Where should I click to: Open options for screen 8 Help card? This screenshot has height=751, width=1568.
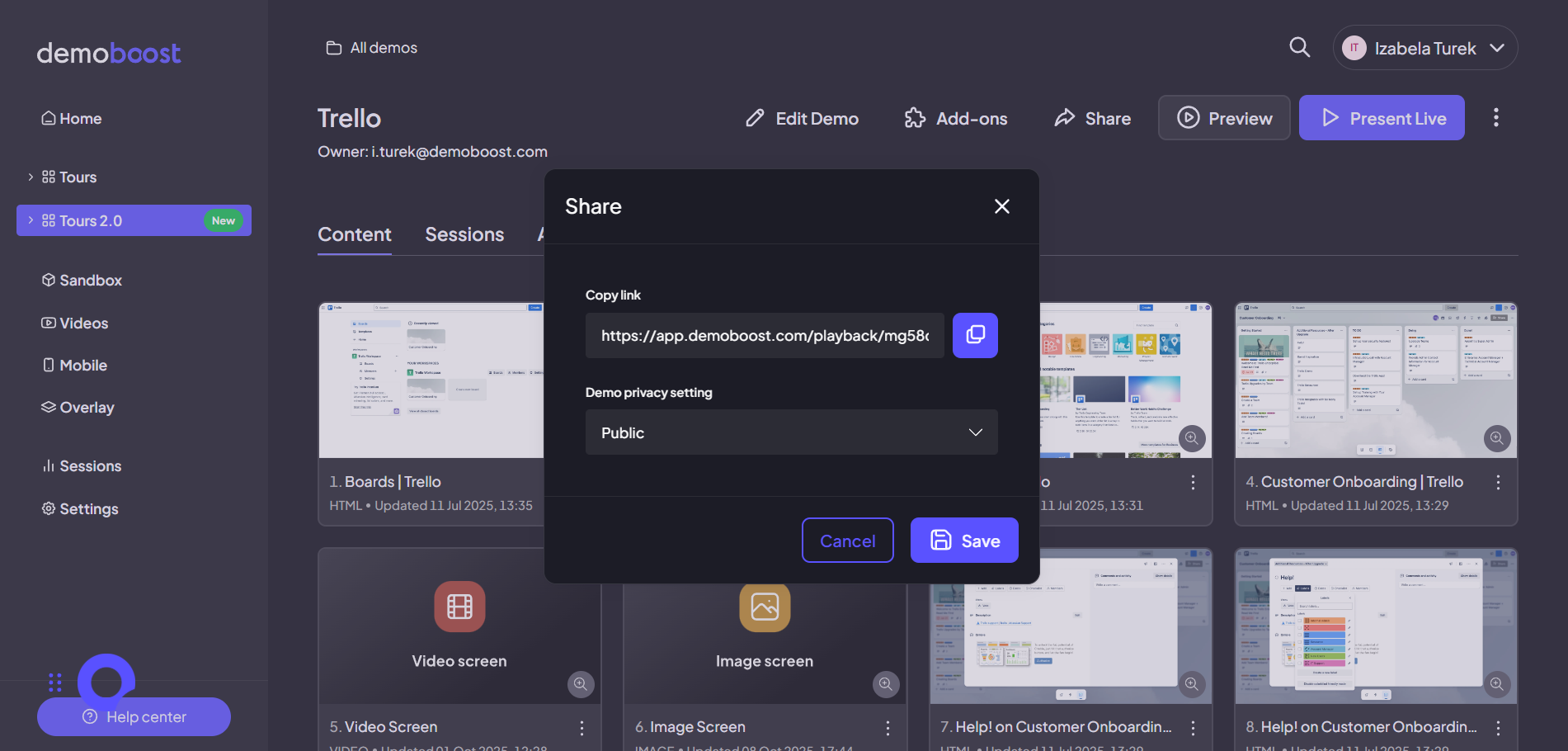coord(1498,728)
